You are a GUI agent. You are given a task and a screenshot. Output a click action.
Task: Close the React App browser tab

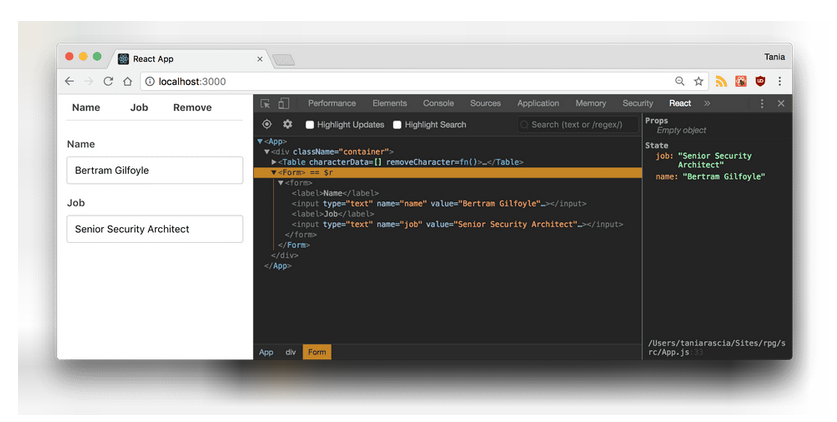(x=260, y=59)
